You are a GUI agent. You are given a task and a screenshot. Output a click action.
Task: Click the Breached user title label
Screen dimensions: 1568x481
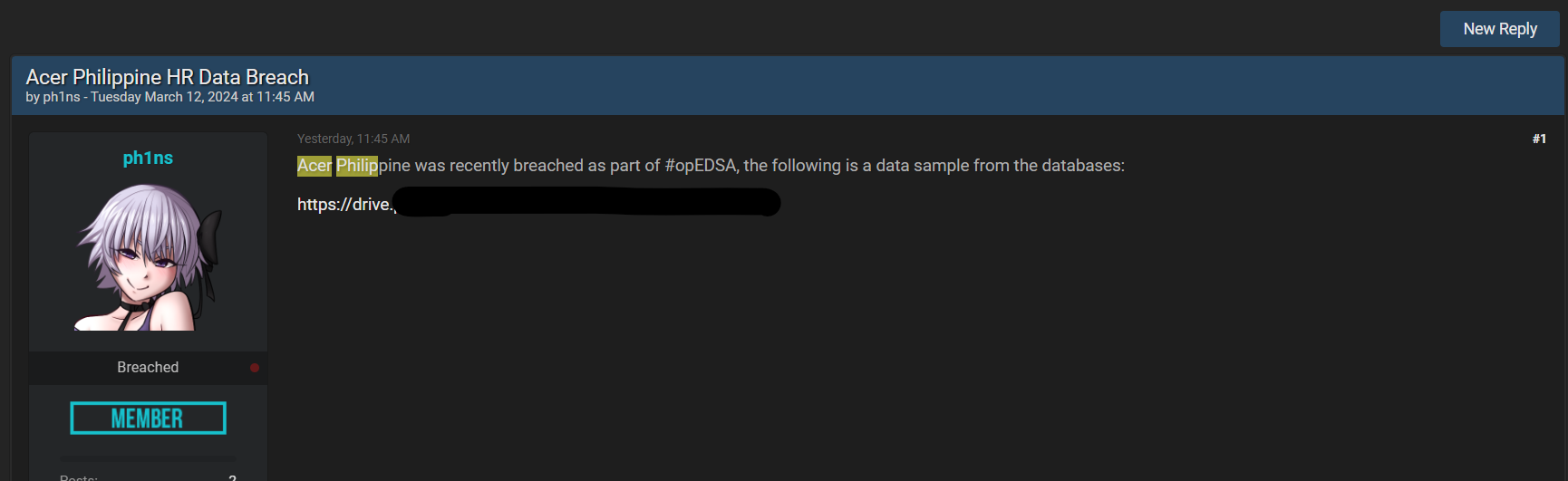(148, 367)
